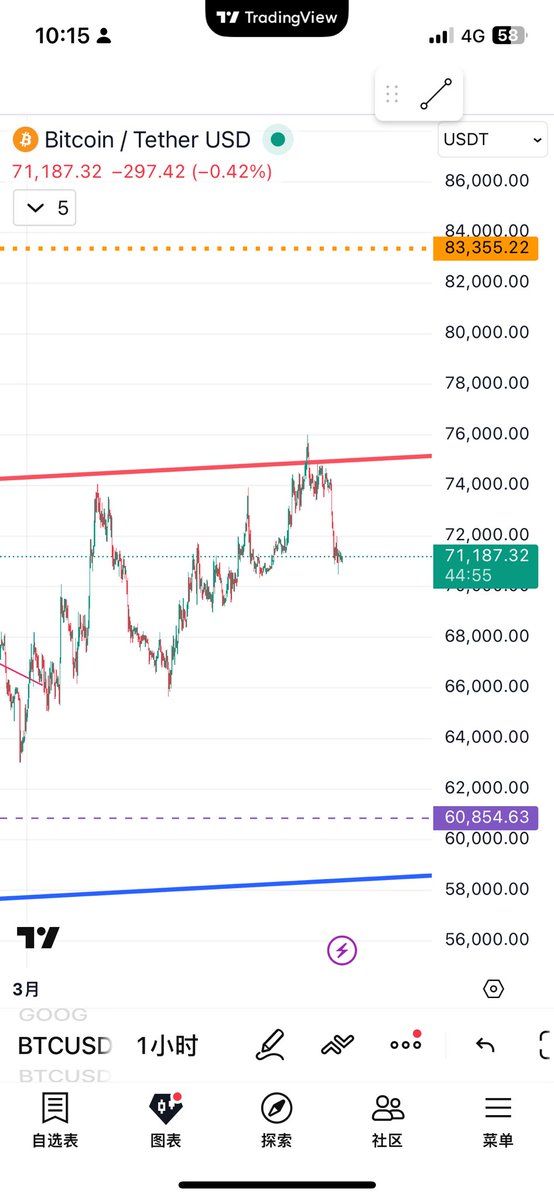Select the trend line drawing tool
This screenshot has height=1200, width=554.
437,94
